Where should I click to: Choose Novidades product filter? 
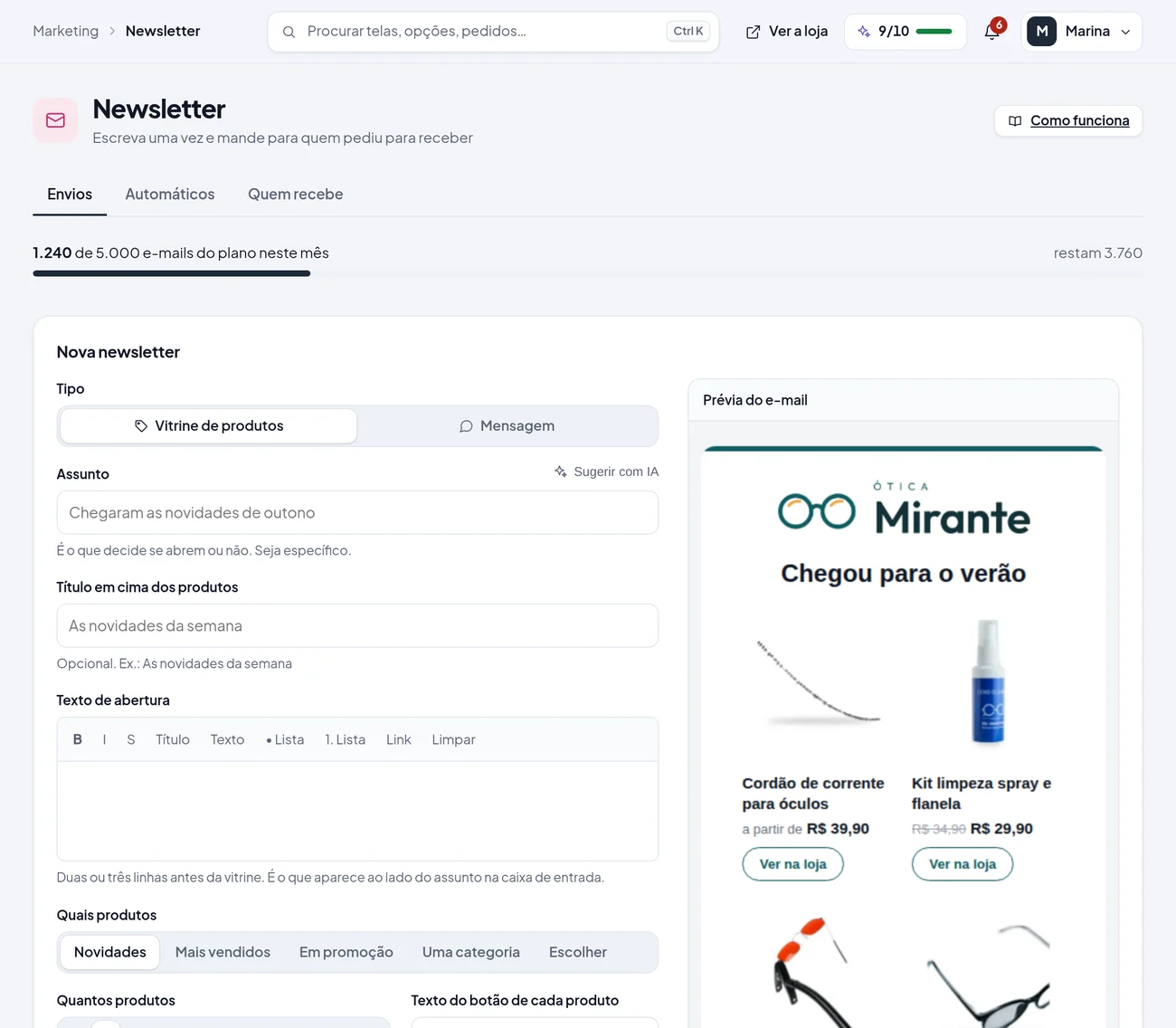110,952
